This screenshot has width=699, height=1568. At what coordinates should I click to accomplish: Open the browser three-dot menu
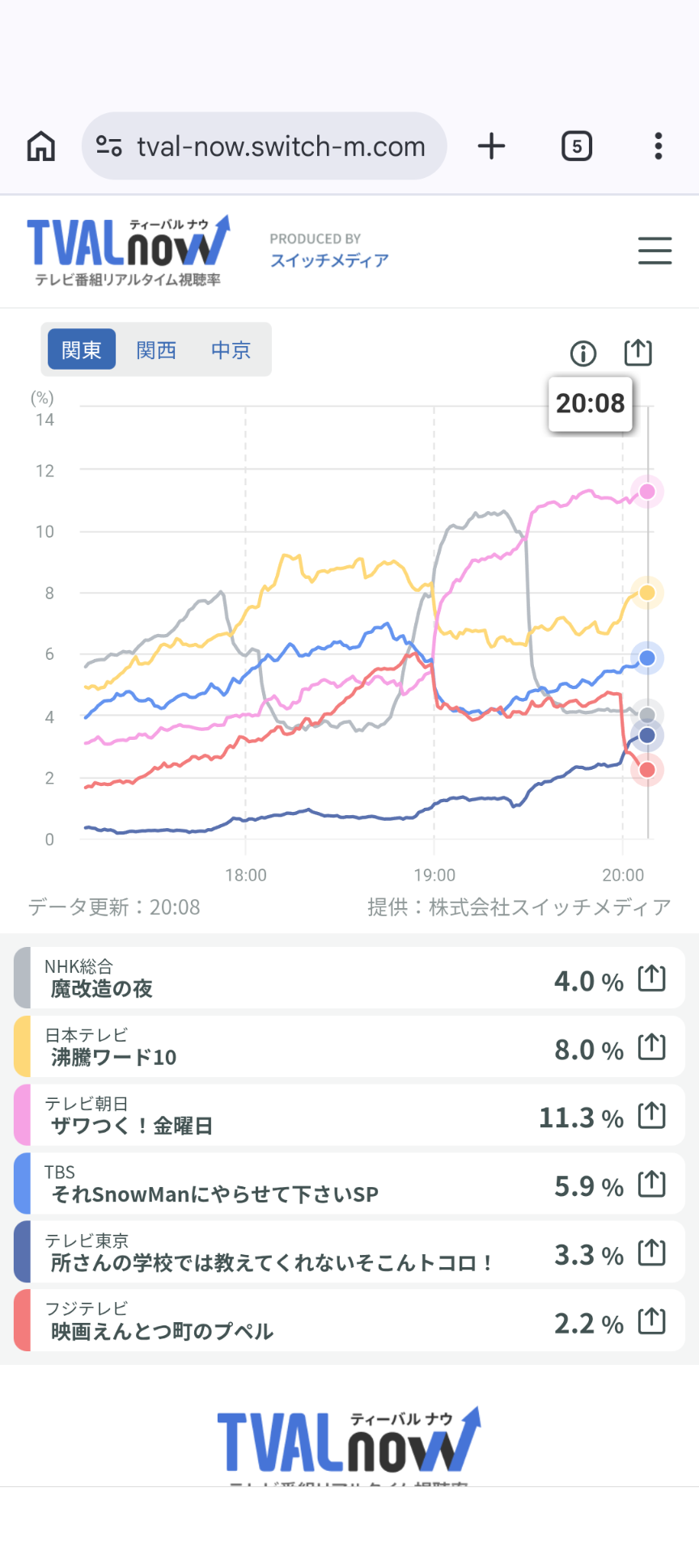tap(659, 146)
